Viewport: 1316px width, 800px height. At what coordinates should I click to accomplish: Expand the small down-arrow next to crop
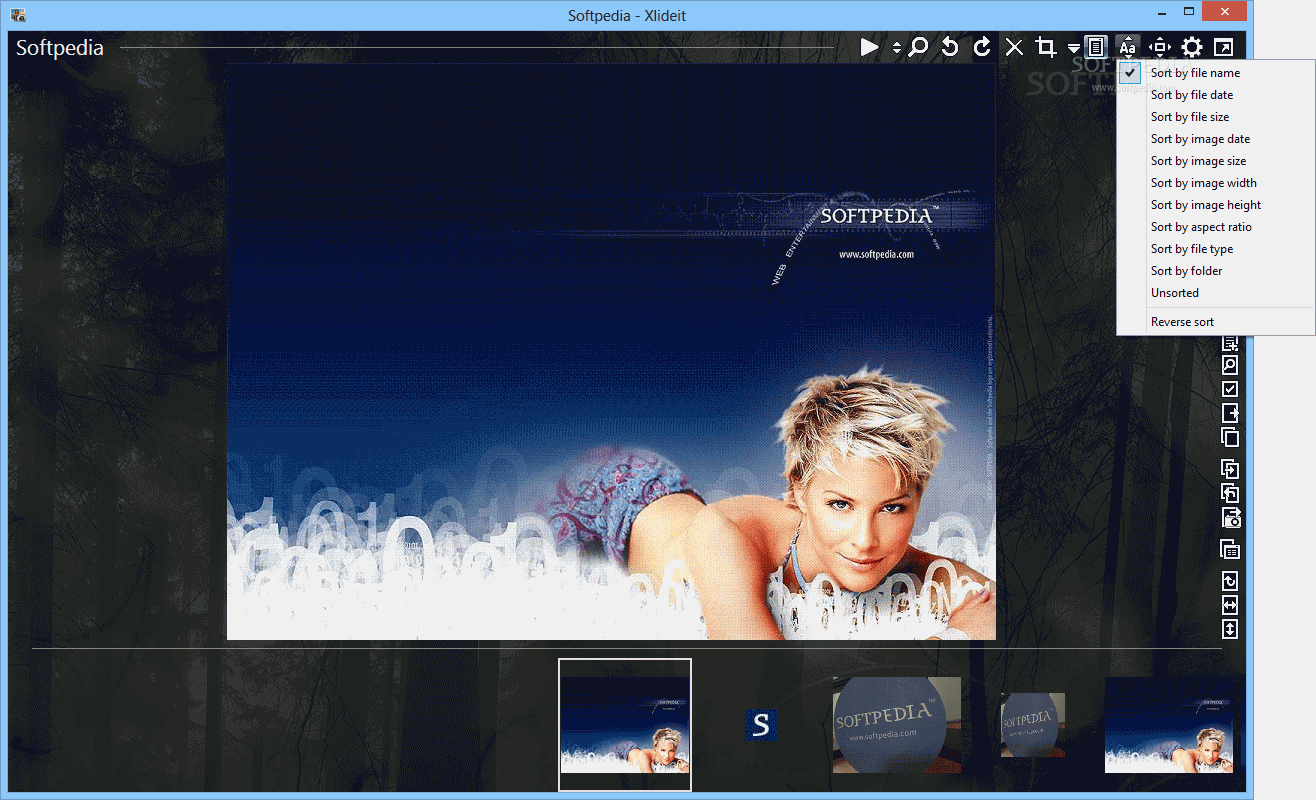tap(1073, 48)
